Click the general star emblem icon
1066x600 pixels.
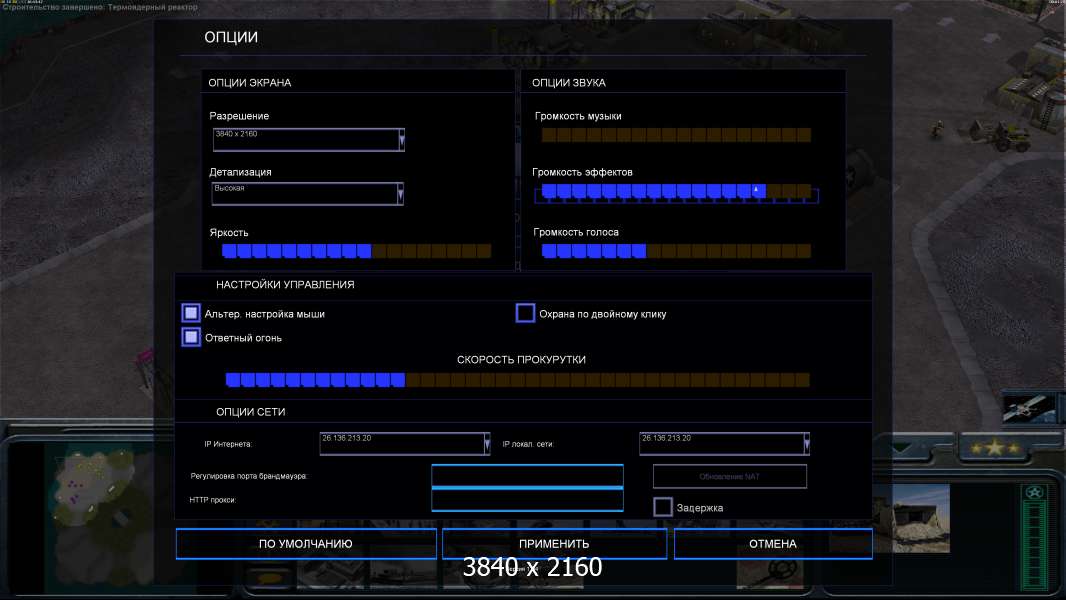tap(1035, 493)
